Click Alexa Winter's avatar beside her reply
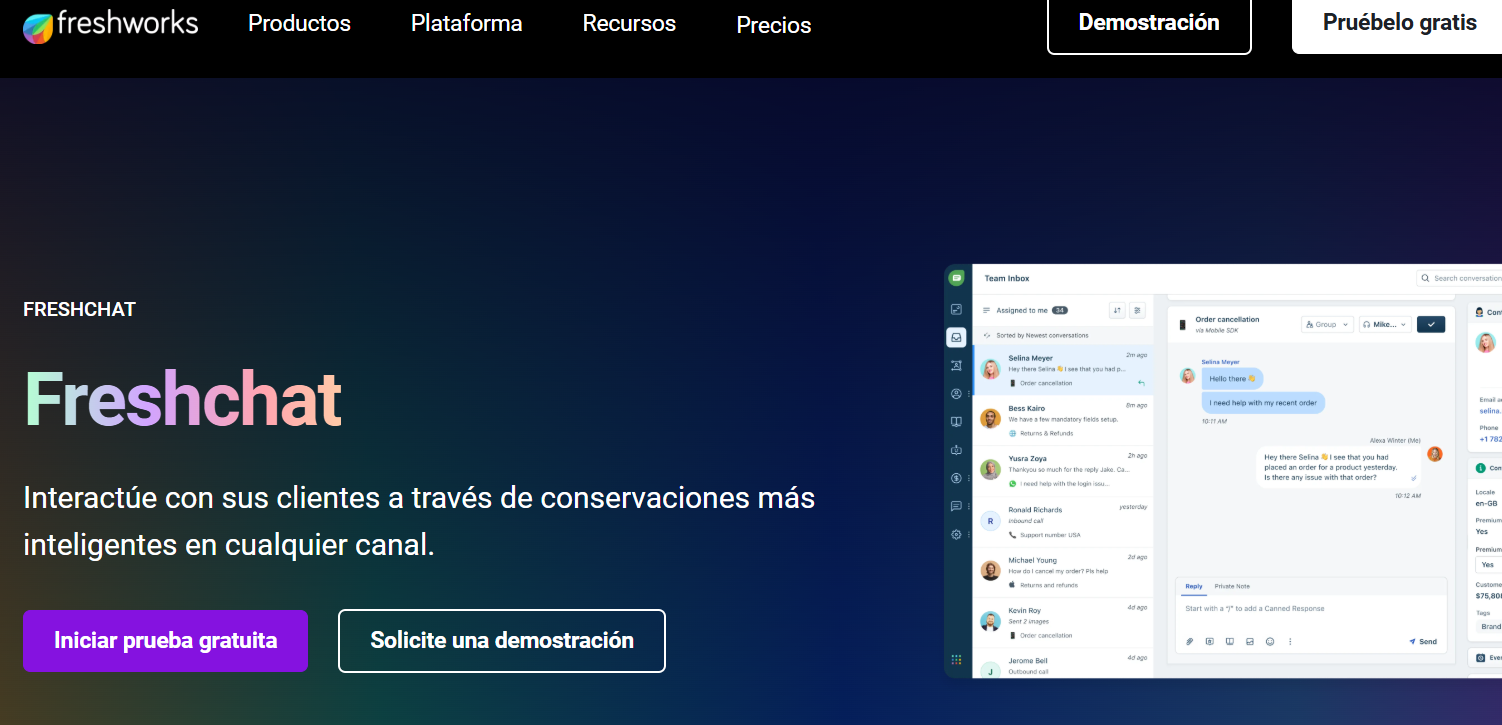 1435,454
